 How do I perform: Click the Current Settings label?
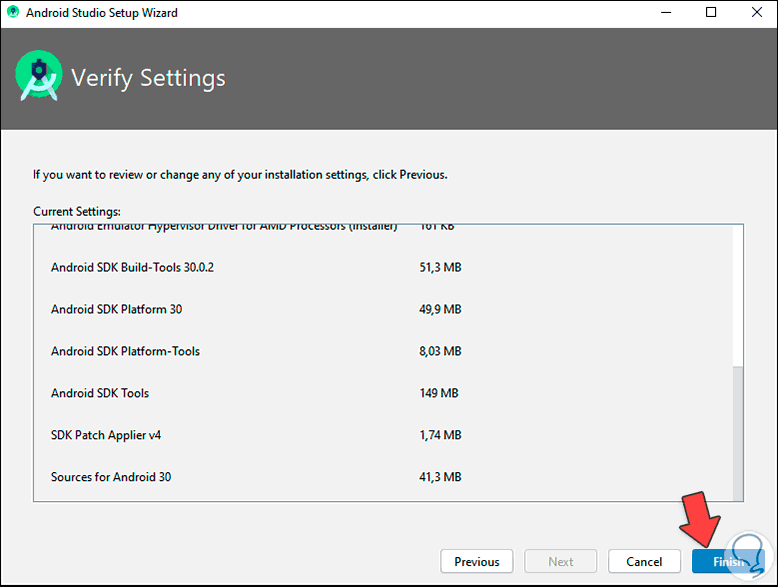pos(77,211)
